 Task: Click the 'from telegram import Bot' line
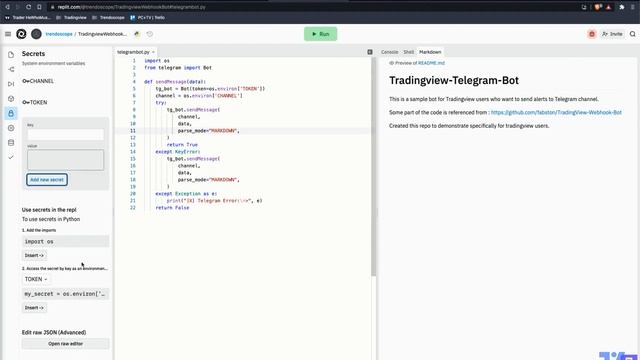pos(178,68)
